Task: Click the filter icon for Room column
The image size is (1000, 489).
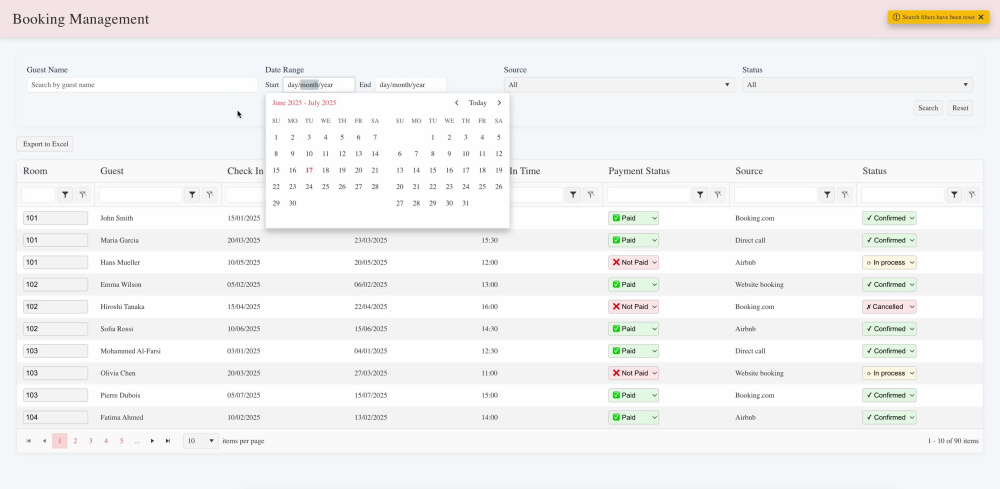Action: (x=65, y=195)
